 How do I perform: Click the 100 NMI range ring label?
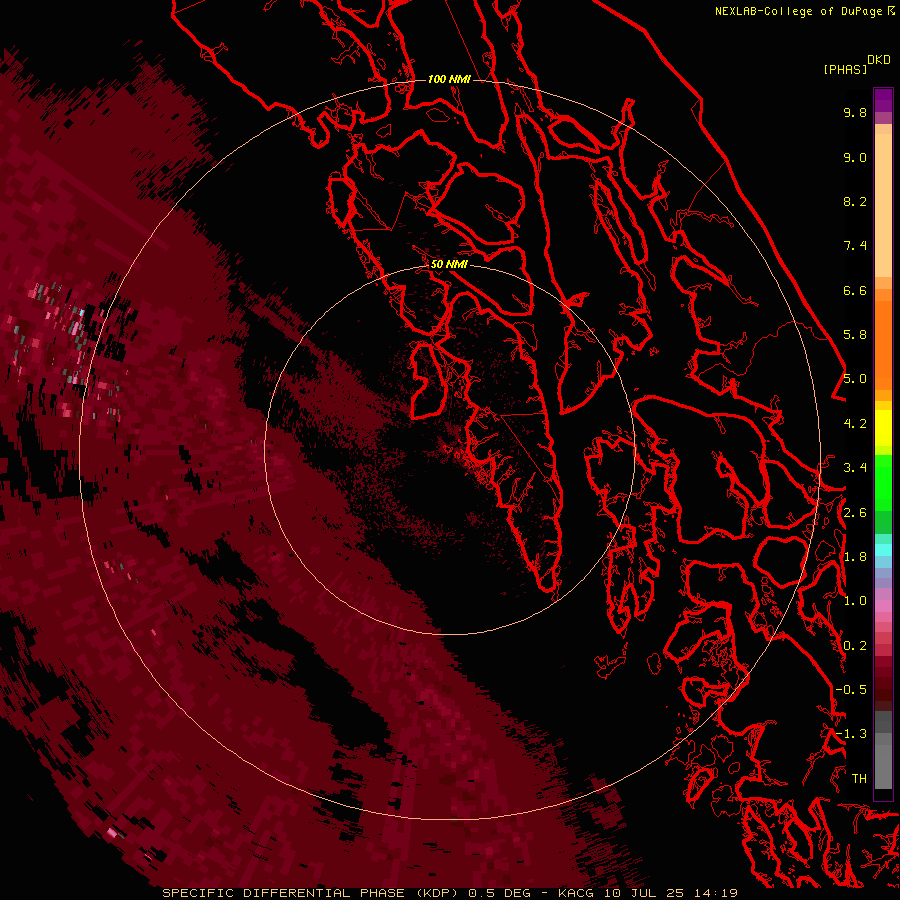pos(449,79)
